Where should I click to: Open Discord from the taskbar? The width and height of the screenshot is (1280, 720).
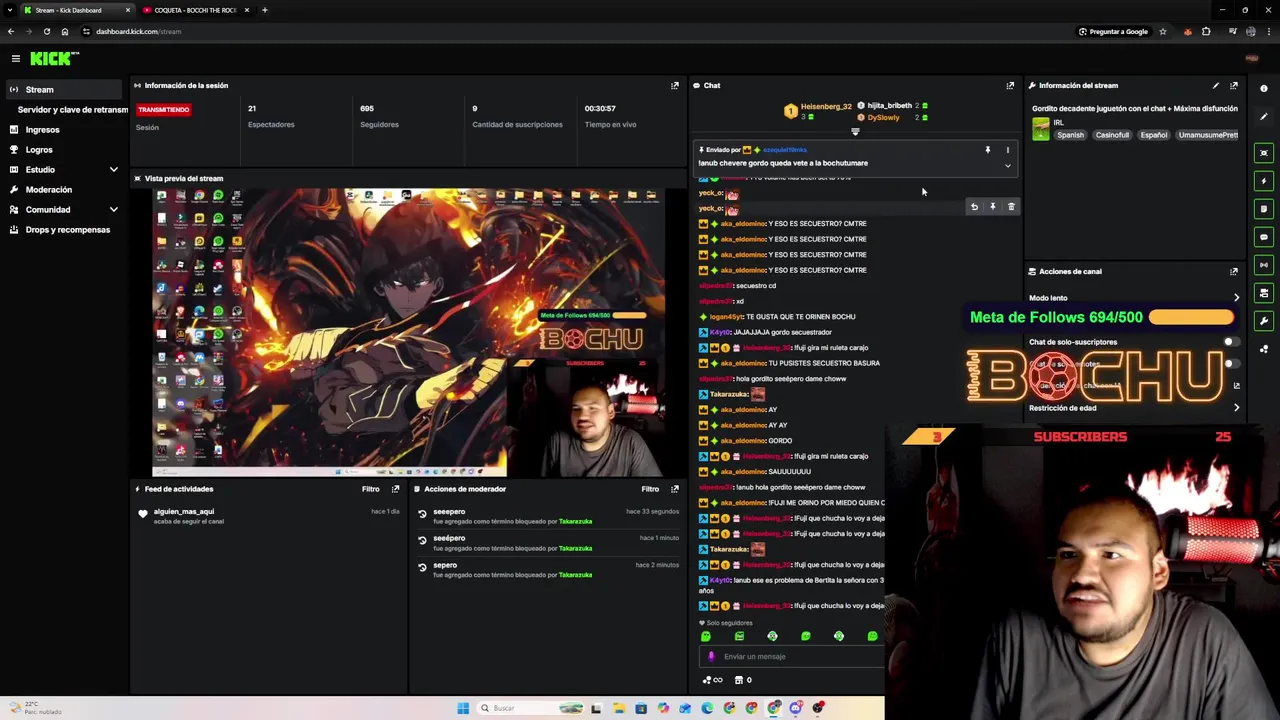point(796,709)
